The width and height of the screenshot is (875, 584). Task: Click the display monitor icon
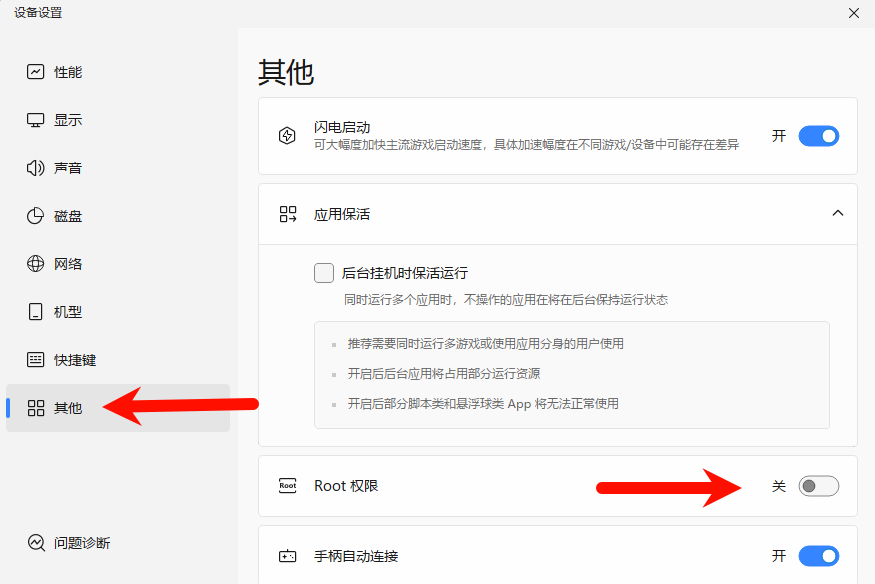(36, 120)
